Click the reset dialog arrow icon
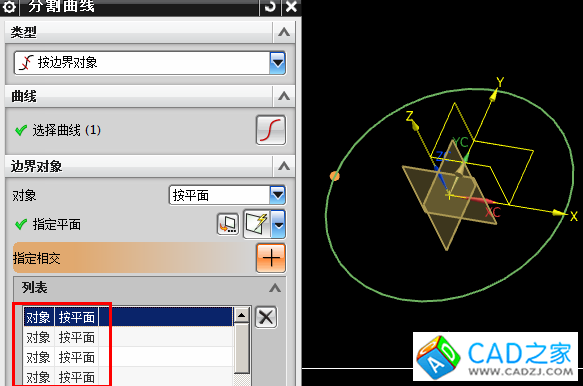 270,7
